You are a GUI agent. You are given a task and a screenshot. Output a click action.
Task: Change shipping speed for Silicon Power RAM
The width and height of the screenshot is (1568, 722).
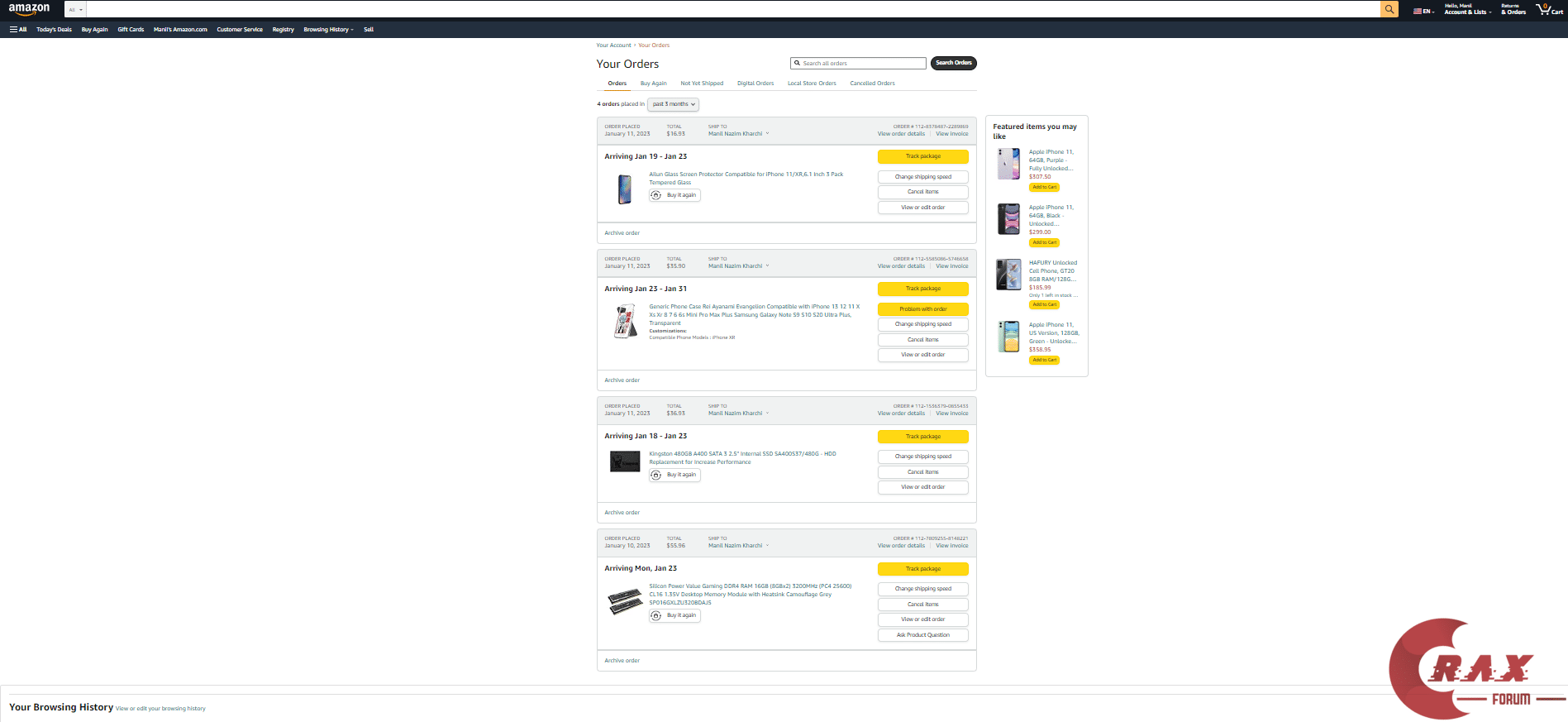922,589
